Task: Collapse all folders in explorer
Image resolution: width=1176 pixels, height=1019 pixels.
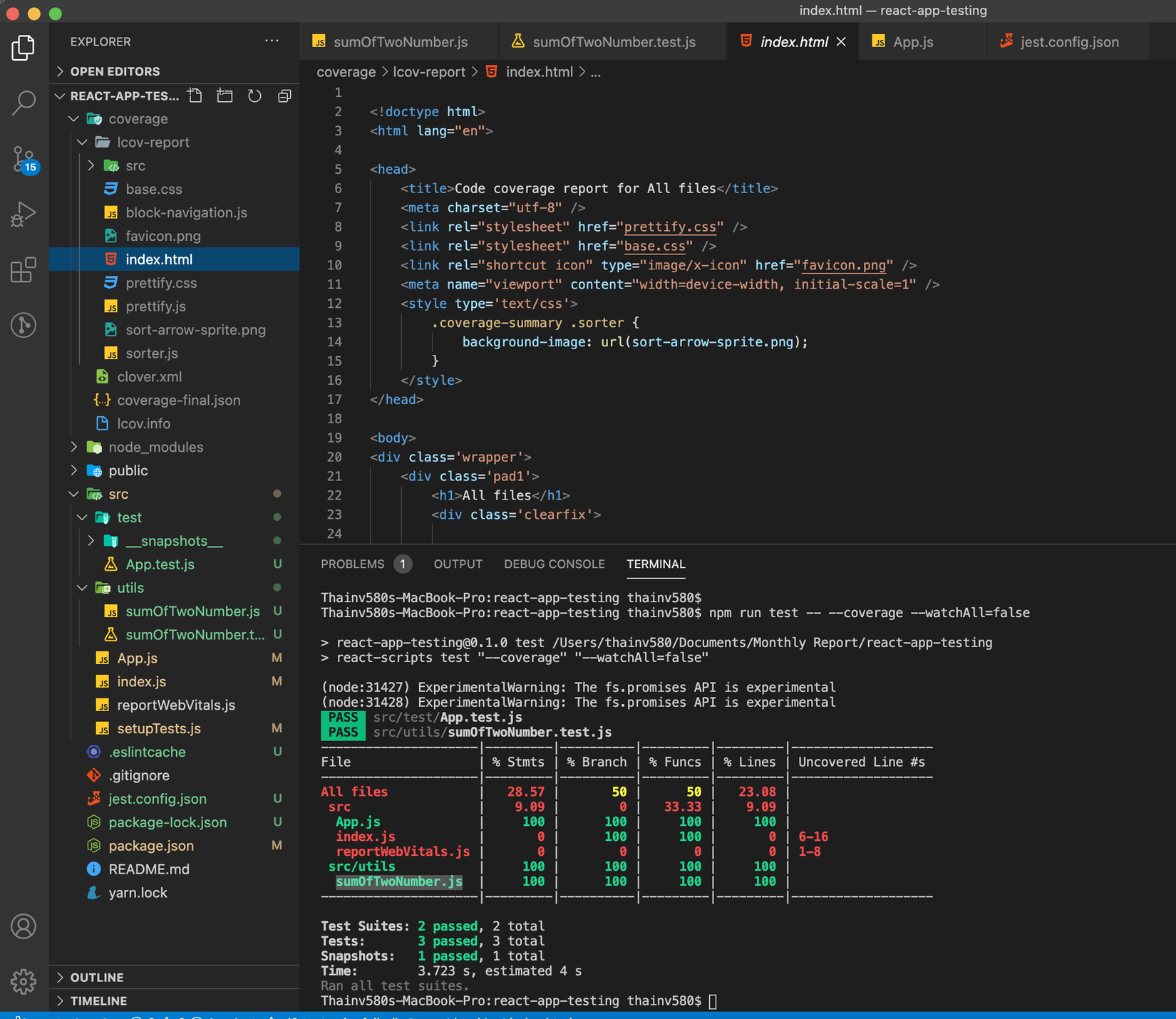Action: coord(284,95)
